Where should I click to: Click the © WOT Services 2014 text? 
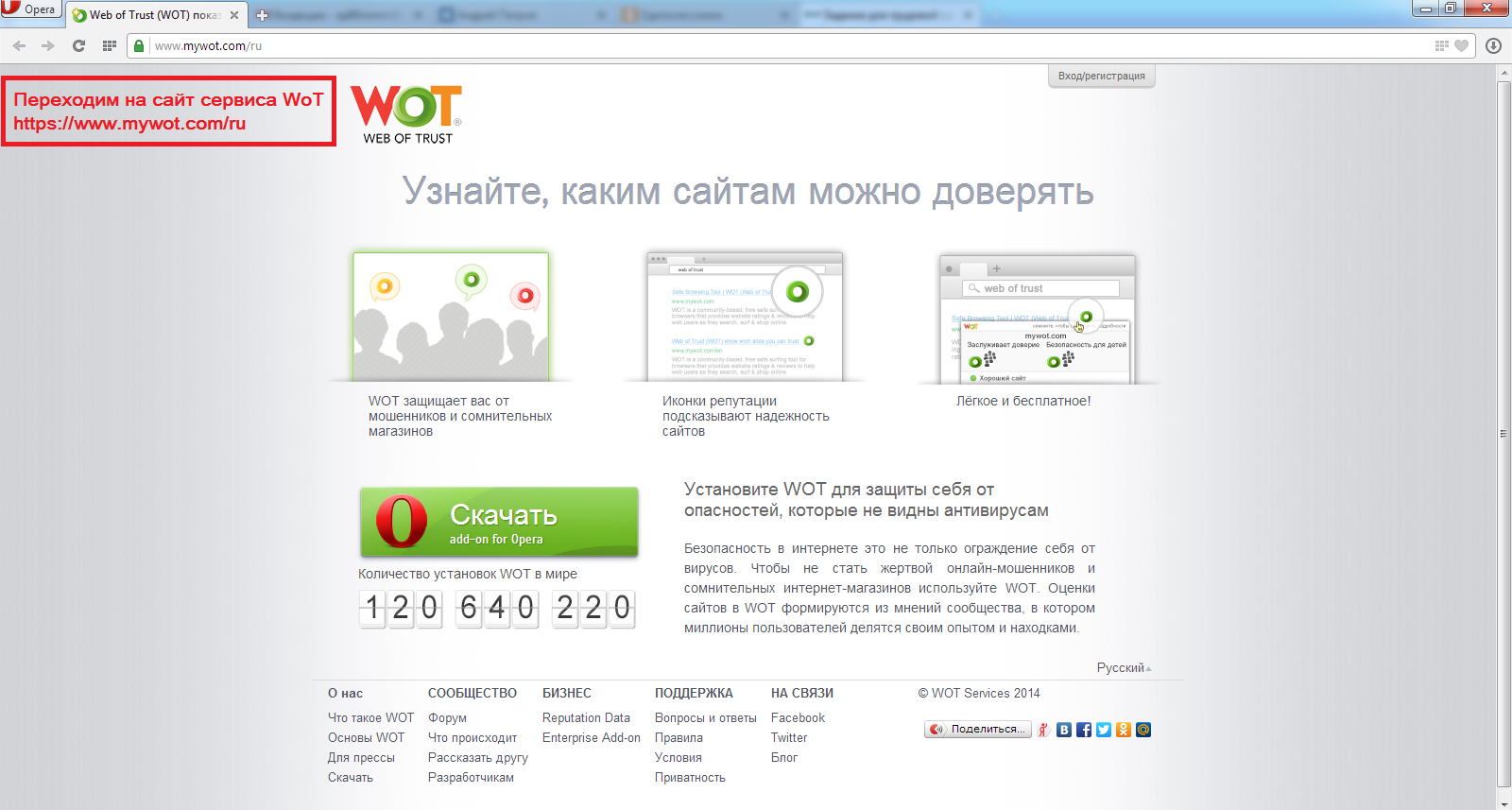[979, 693]
